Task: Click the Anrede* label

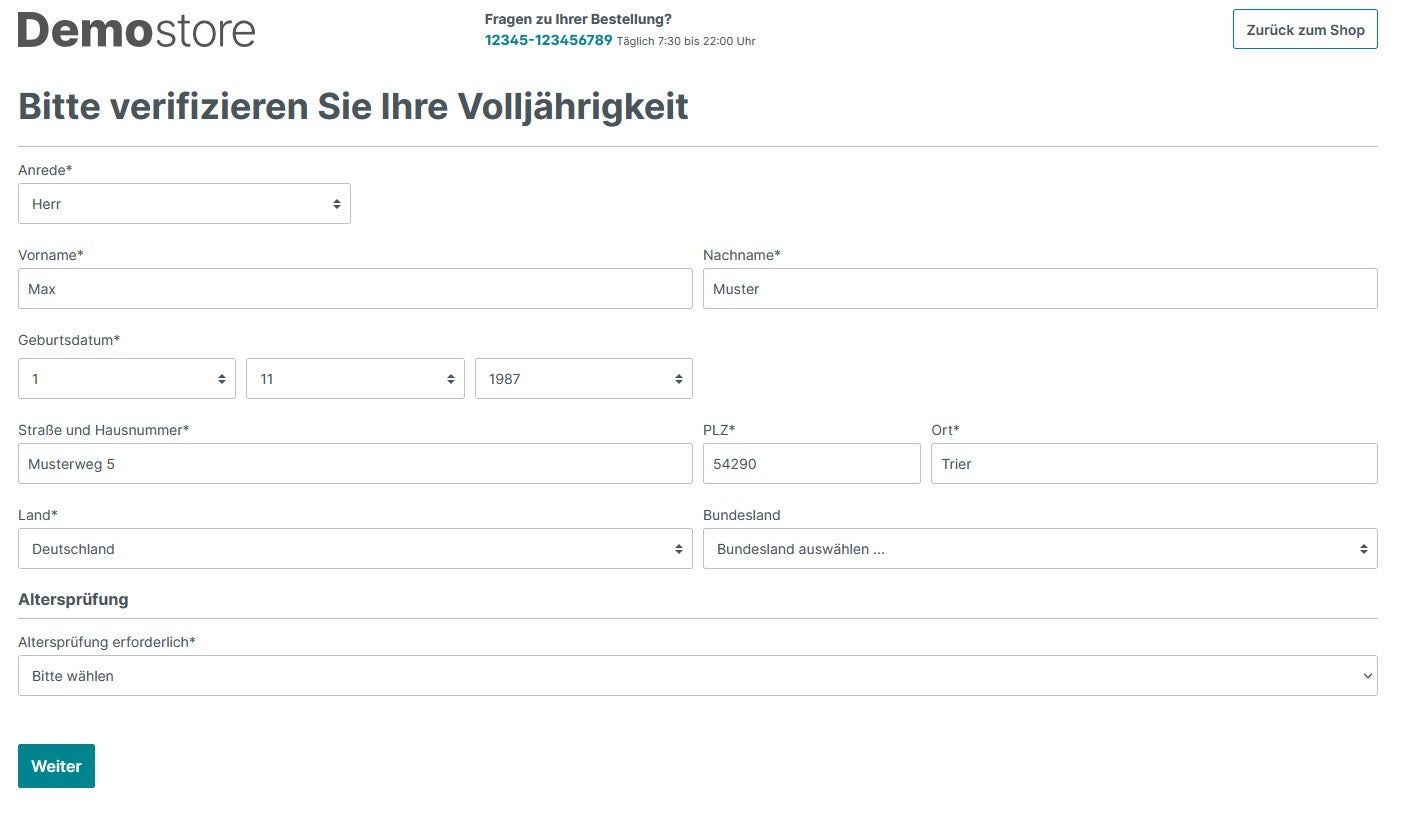Action: coord(45,170)
